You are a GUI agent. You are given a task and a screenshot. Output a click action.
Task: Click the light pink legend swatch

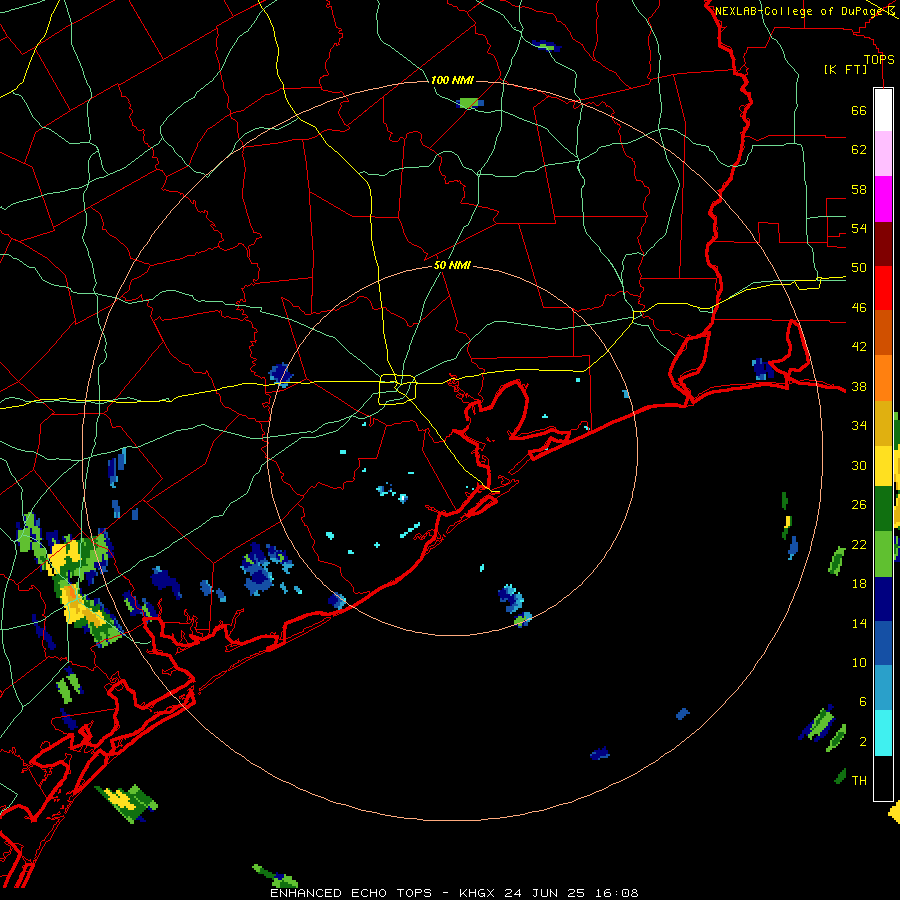(x=883, y=154)
